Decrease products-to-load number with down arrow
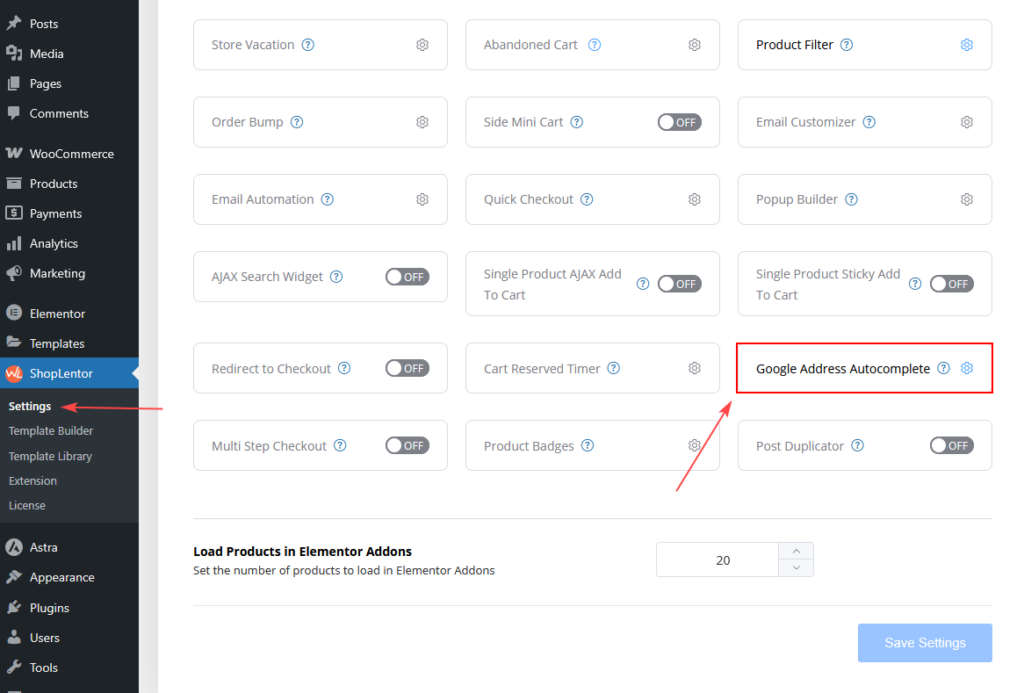The height and width of the screenshot is (693, 1024). (x=796, y=568)
